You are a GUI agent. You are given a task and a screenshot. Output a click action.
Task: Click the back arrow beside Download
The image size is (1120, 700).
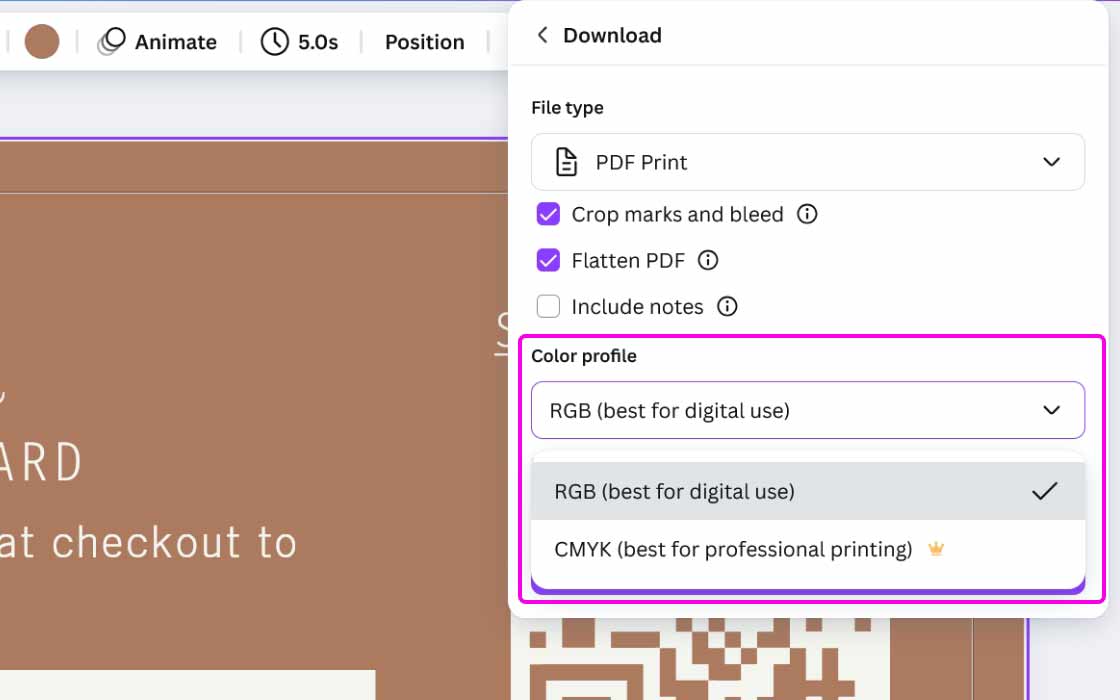542,35
